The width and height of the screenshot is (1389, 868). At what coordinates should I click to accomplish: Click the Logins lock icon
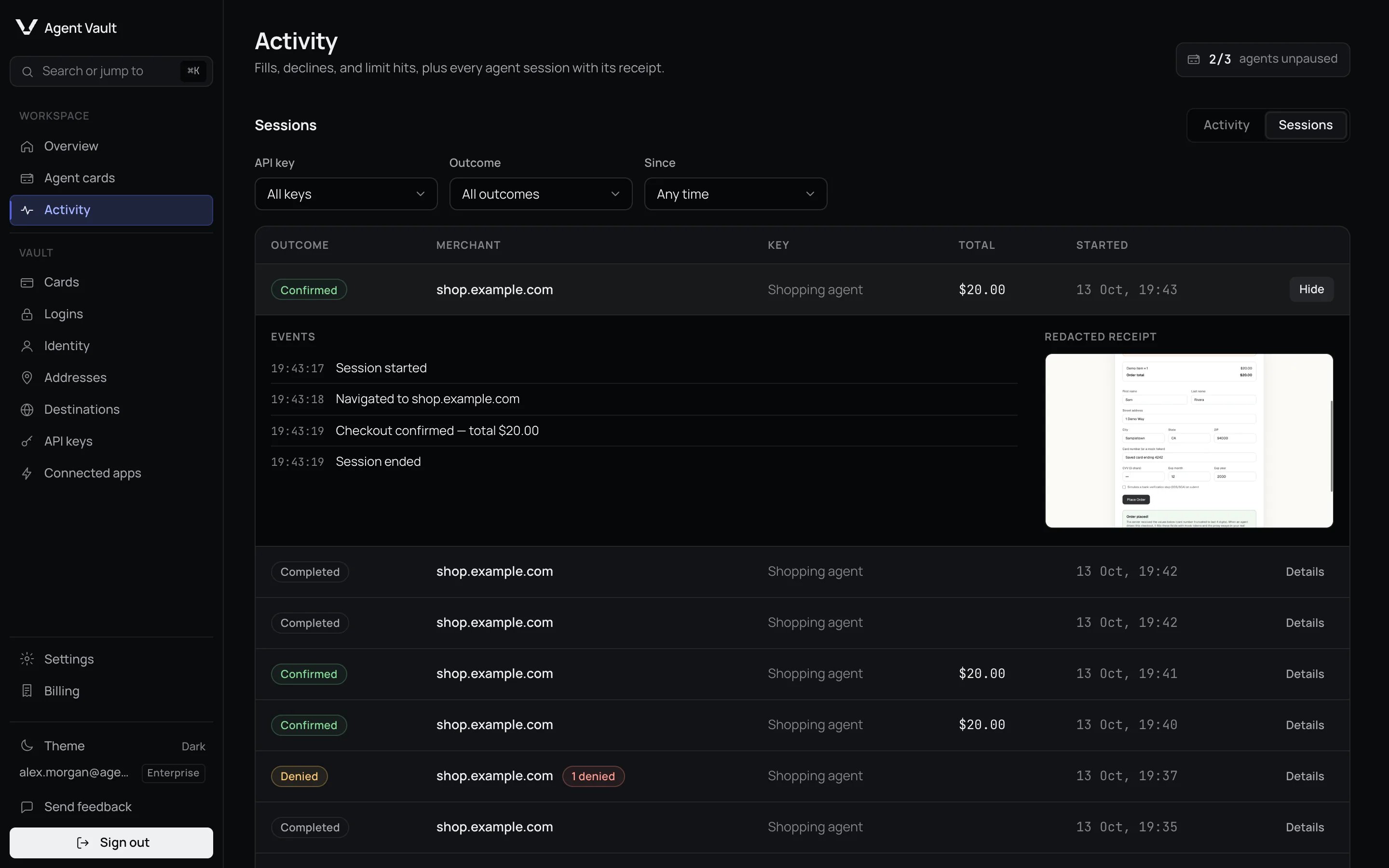pos(27,314)
